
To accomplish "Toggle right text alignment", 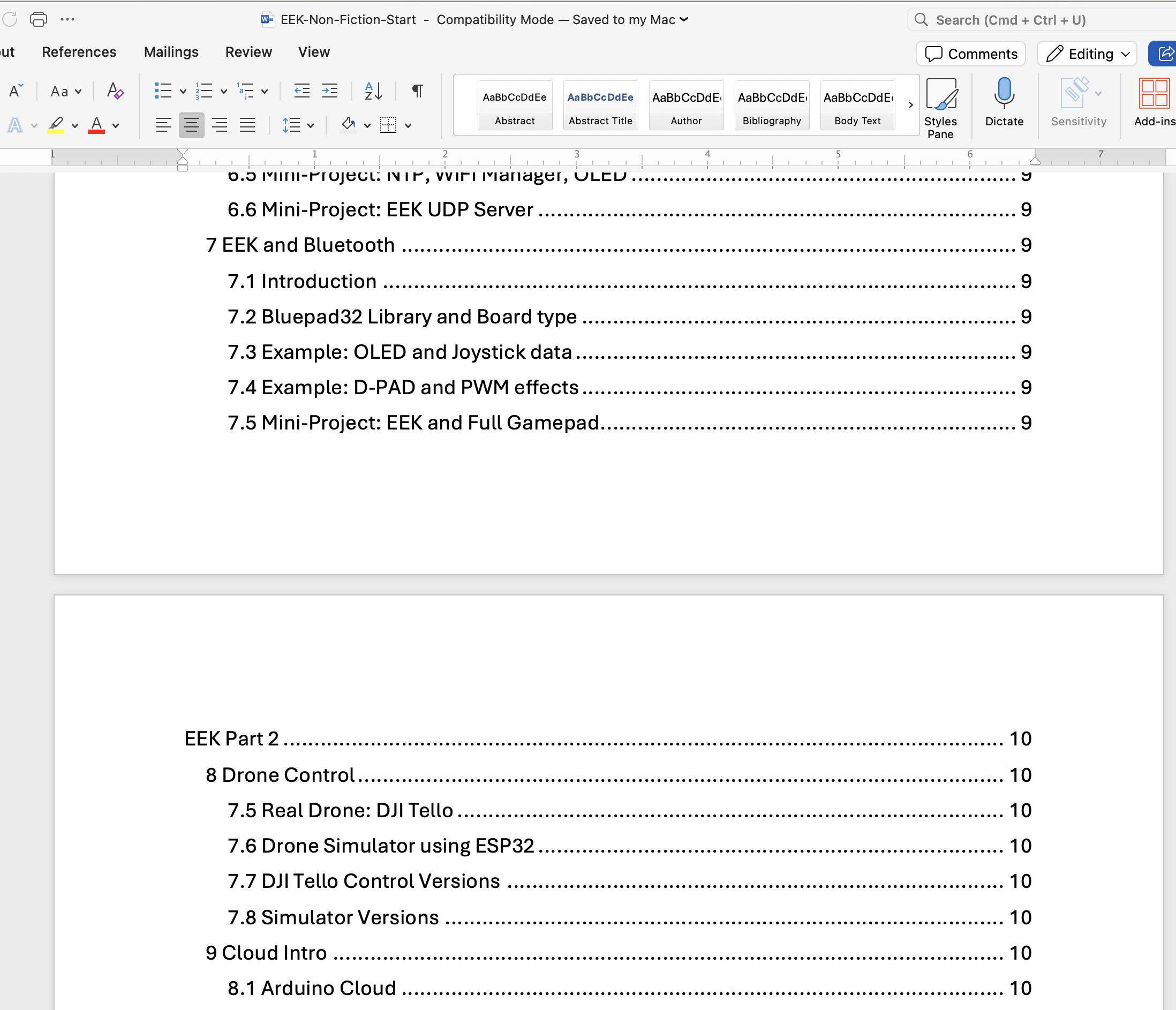I will [220, 125].
